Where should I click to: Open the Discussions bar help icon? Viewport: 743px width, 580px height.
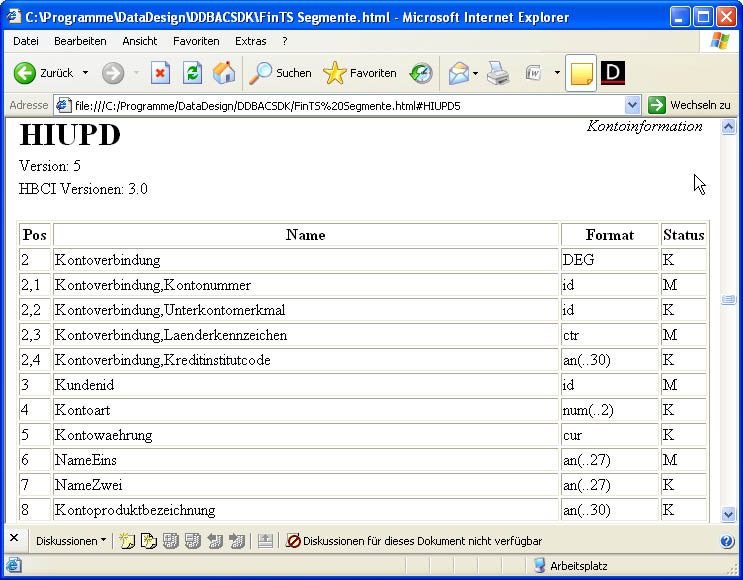(727, 541)
